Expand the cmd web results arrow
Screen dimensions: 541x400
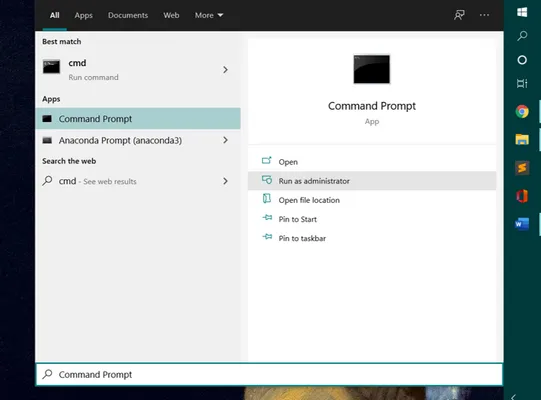pyautogui.click(x=225, y=181)
